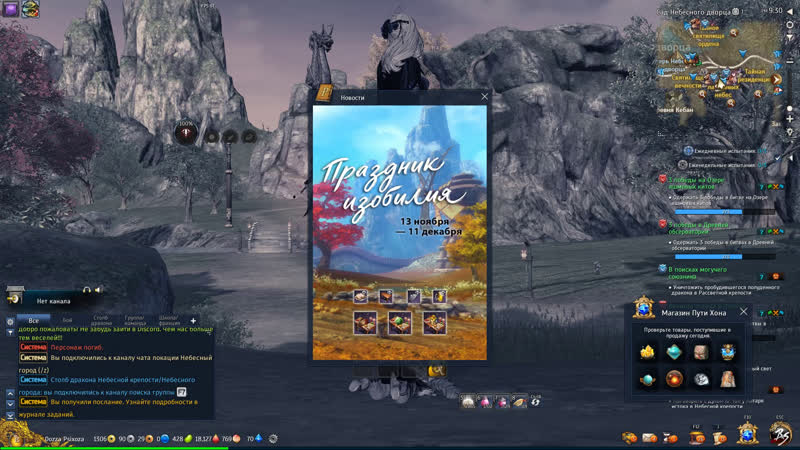The image size is (800, 450).
Task: Click the golden P icon on Новости window
Action: pyautogui.click(x=324, y=93)
